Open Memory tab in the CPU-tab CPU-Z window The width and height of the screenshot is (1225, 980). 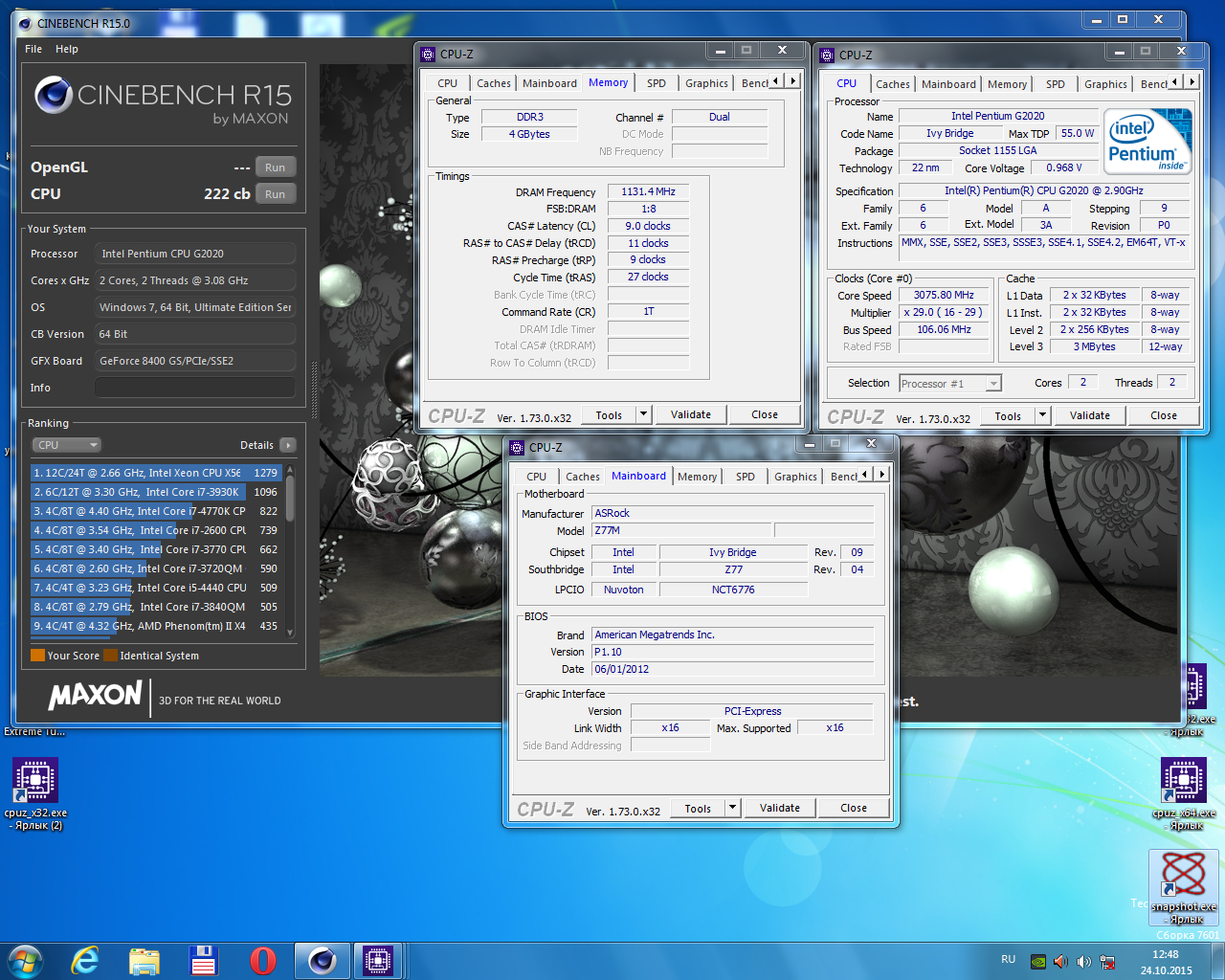[x=1007, y=84]
